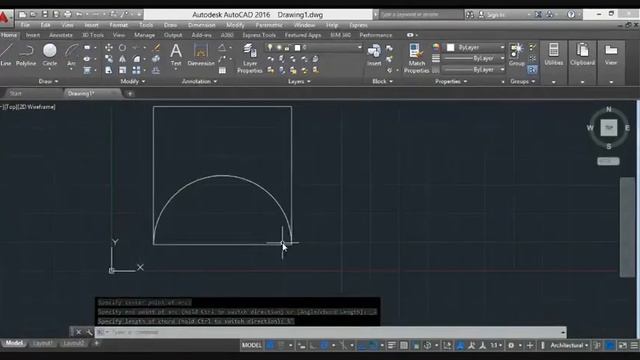Switch to the Annotate ribbon tab

(x=60, y=35)
